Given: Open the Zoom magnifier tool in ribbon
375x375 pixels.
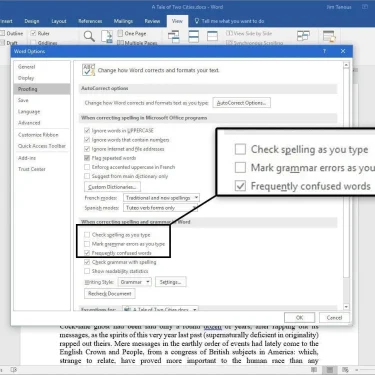Looking at the screenshot, I should [89, 36].
